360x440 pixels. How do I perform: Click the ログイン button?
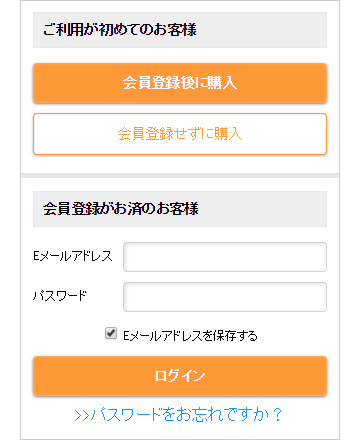point(180,376)
